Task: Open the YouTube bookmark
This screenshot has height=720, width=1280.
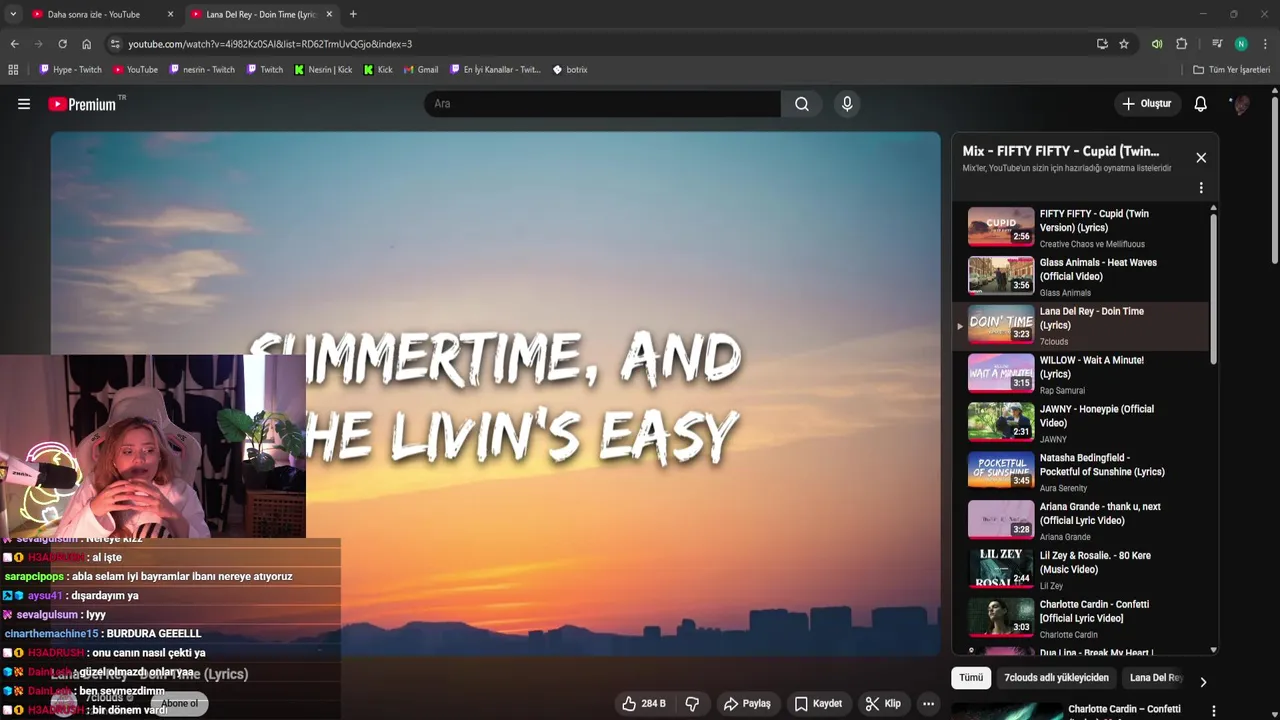Action: (x=136, y=70)
